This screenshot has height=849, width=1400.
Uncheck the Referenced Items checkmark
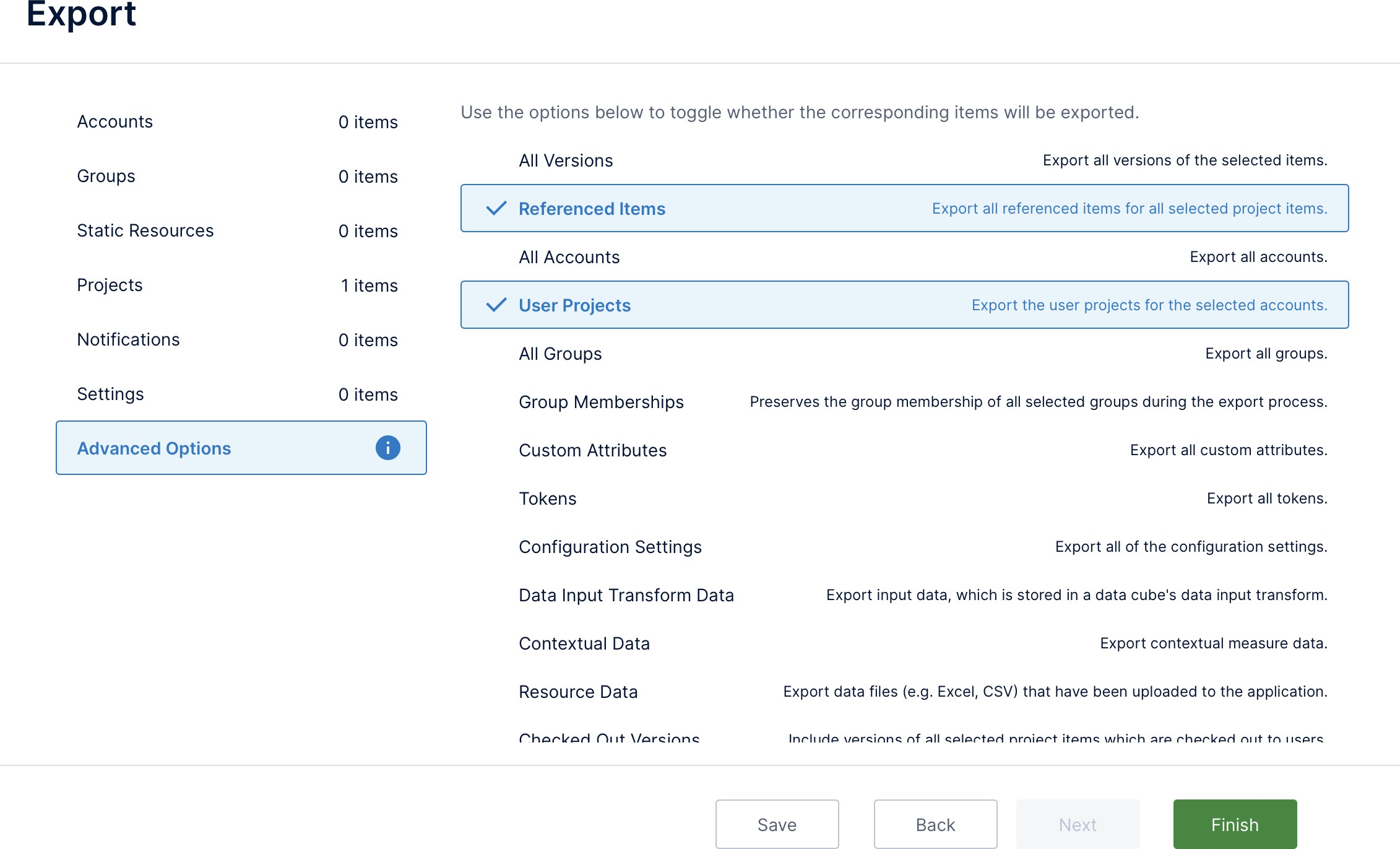496,209
